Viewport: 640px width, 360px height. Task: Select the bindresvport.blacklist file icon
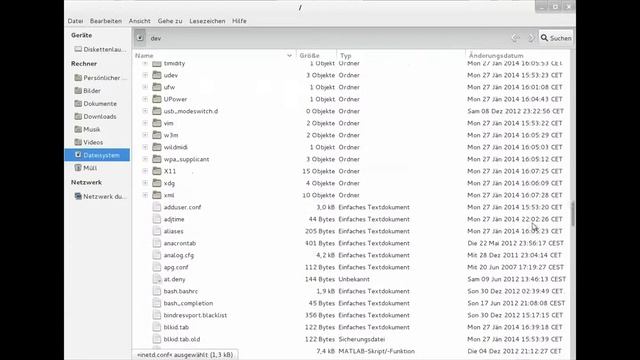(x=157, y=315)
